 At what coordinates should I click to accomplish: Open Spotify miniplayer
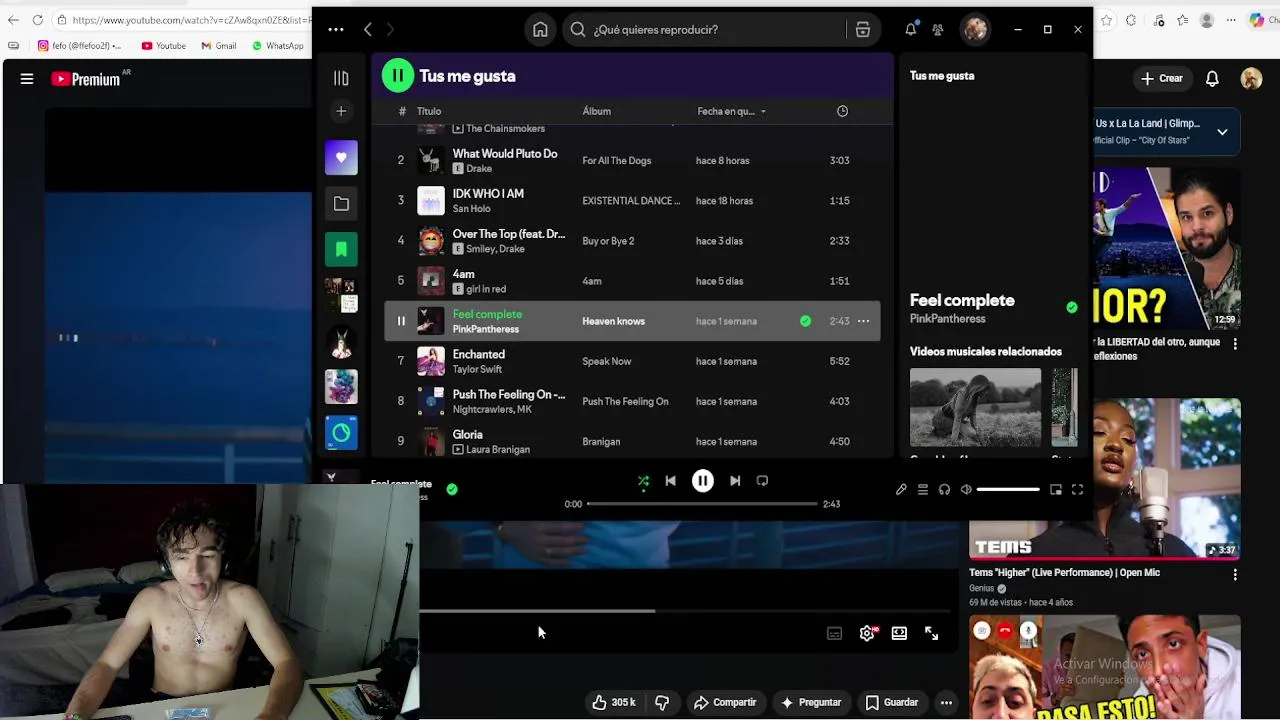click(1056, 490)
